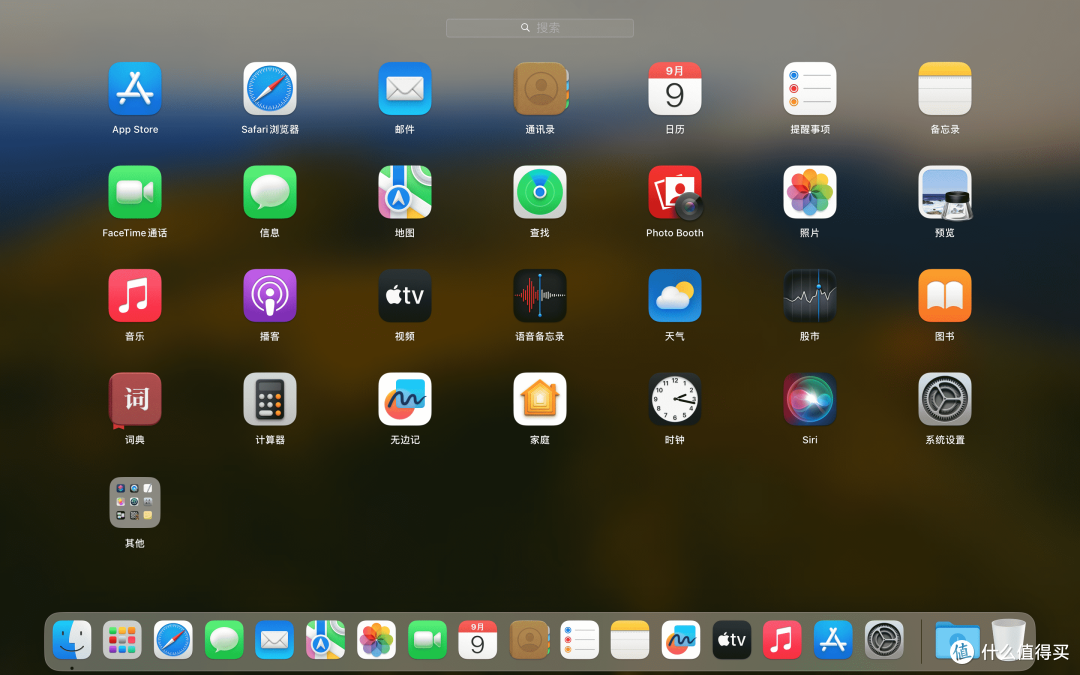Open Calendar from the Dock
The image size is (1080, 675).
(477, 640)
